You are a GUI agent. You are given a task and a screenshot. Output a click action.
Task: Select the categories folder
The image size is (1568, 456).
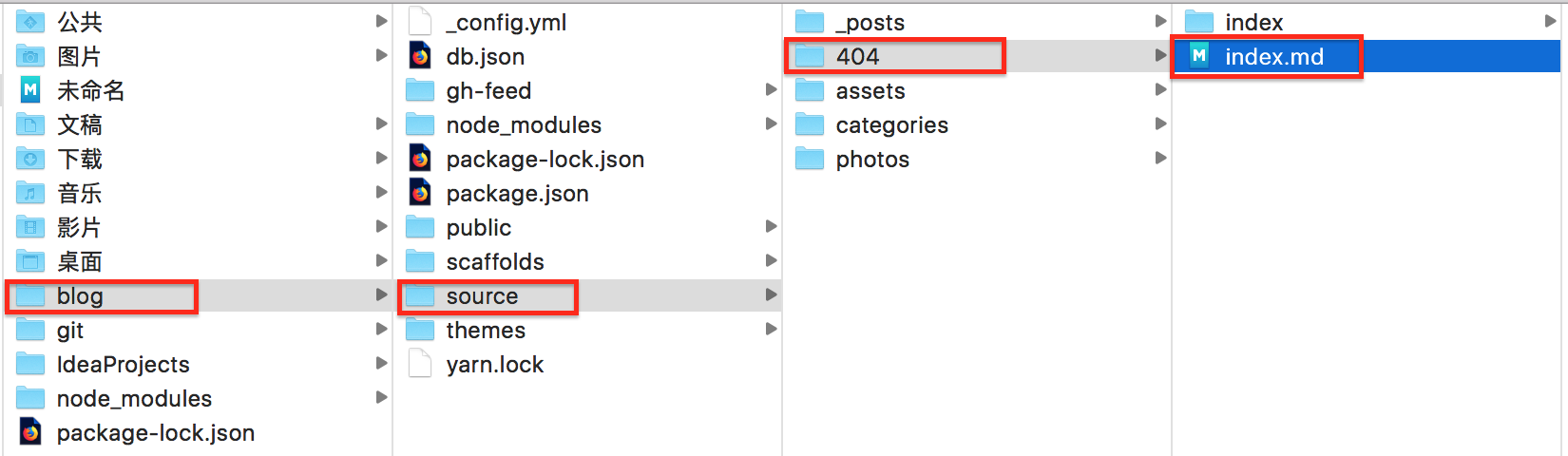pos(891,124)
